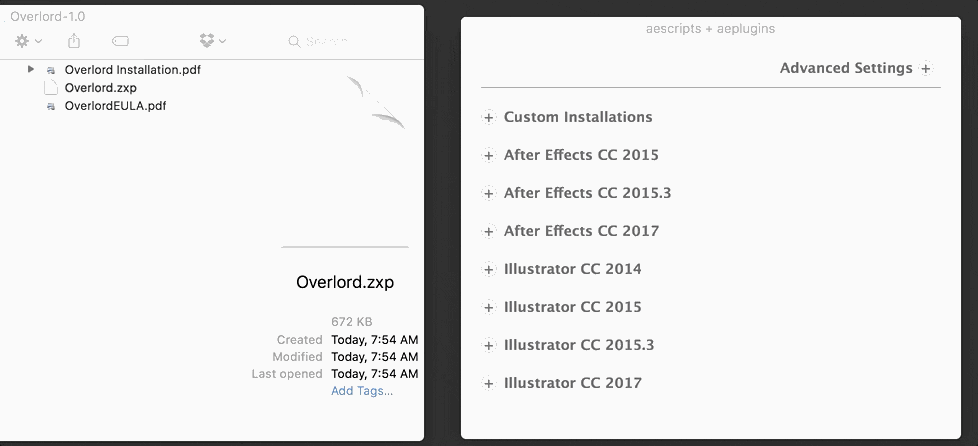This screenshot has width=978, height=446.
Task: Click the Overlord.zxp preview title
Action: pyautogui.click(x=345, y=282)
